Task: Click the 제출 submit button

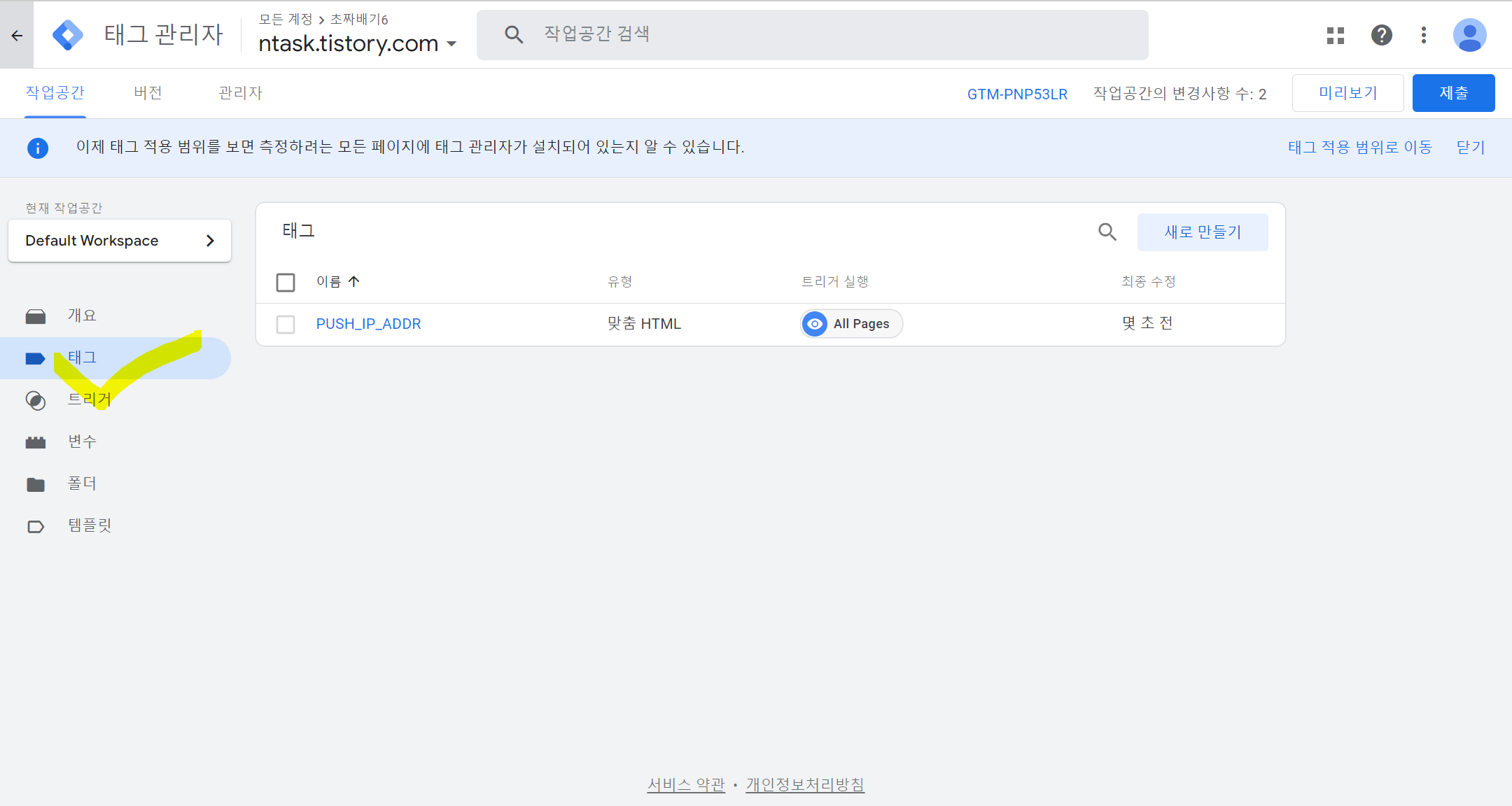Action: click(1453, 93)
